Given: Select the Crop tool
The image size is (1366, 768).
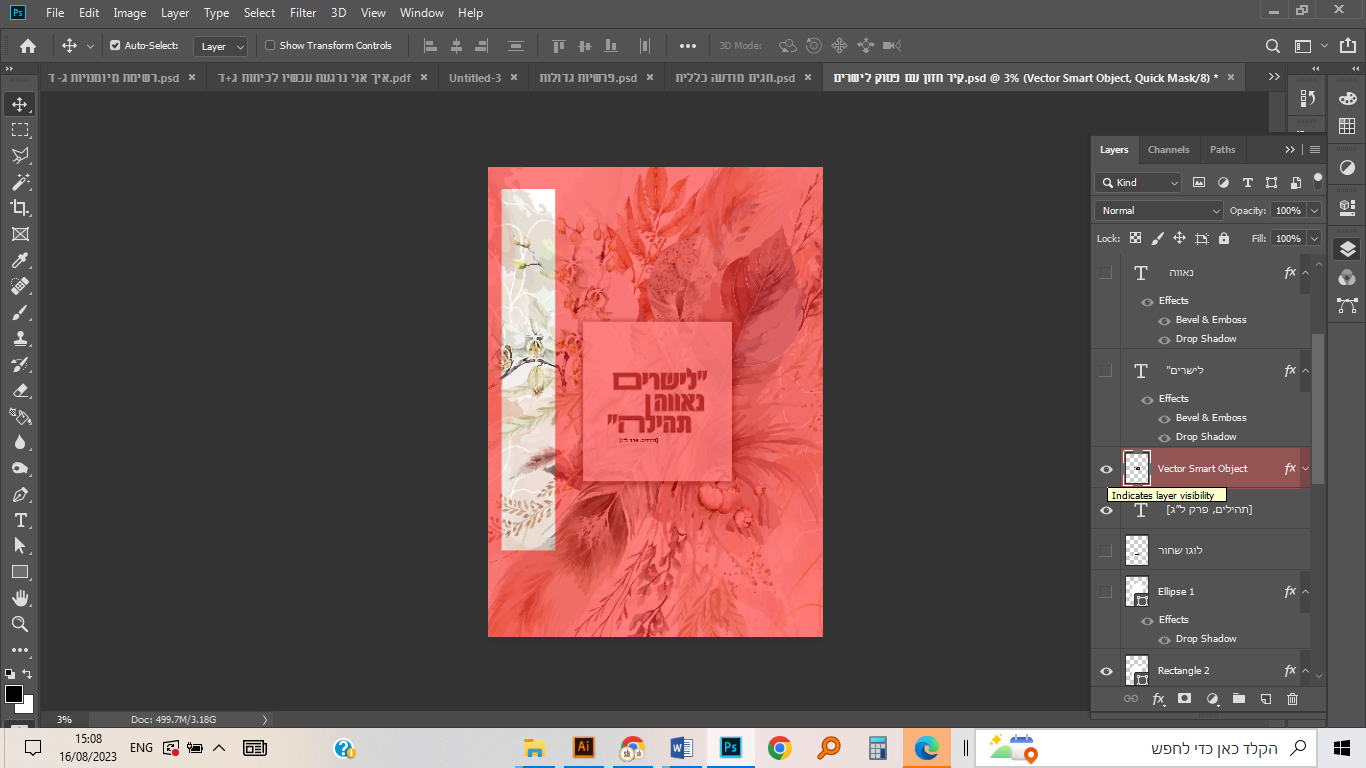Looking at the screenshot, I should [20, 208].
